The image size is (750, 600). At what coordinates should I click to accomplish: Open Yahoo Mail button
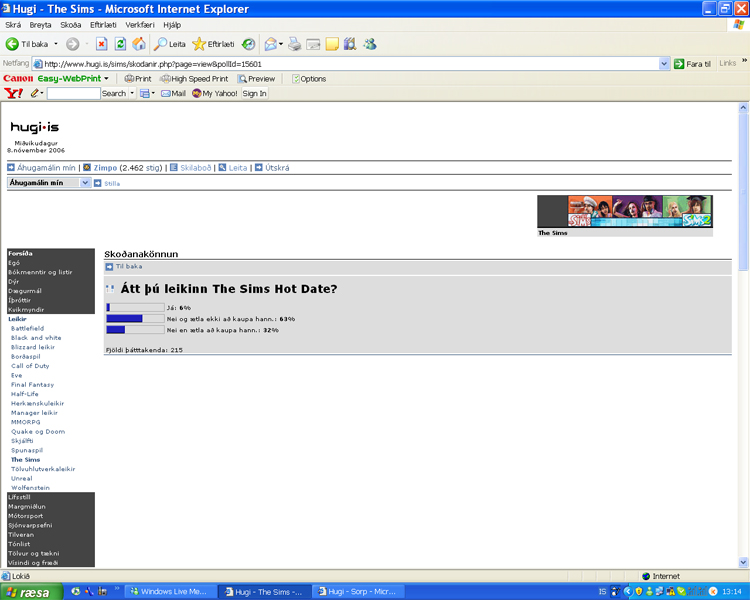click(x=174, y=93)
